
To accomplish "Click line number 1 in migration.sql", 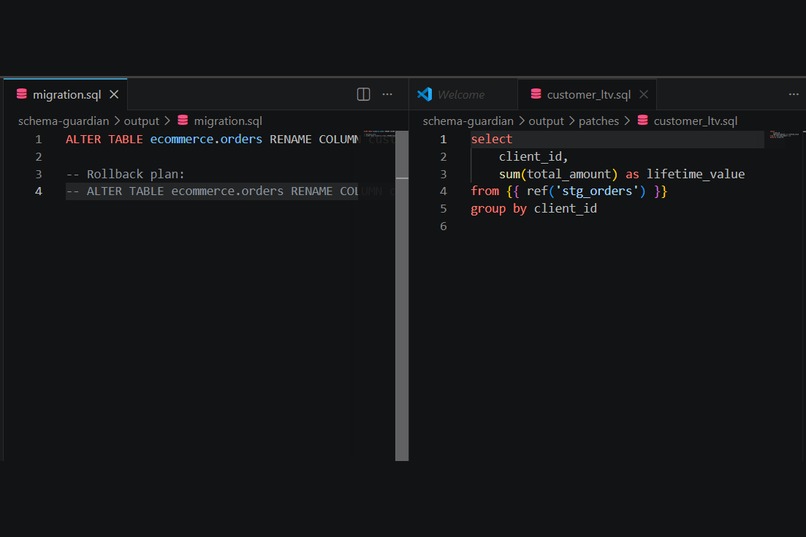I will (x=39, y=139).
